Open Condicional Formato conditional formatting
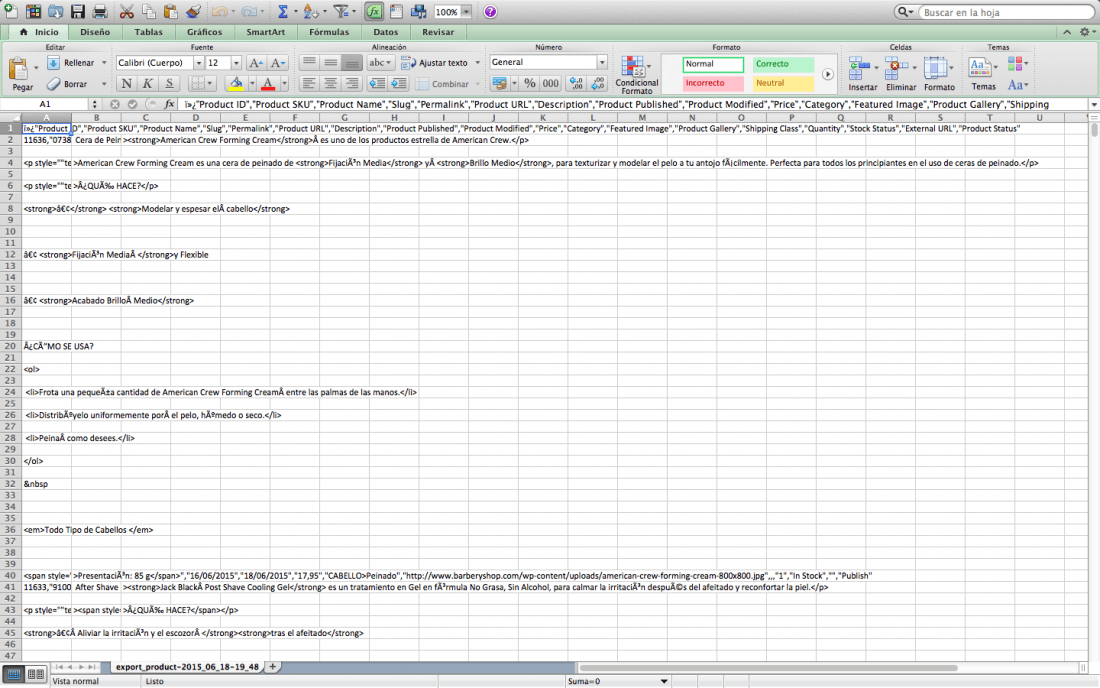 pyautogui.click(x=636, y=75)
